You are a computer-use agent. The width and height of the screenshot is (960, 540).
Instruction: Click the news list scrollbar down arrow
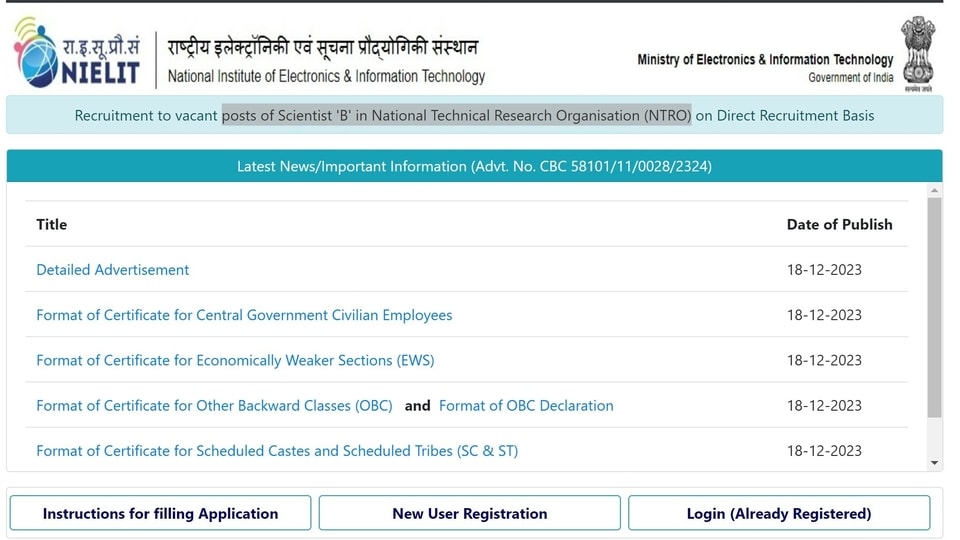coord(934,463)
